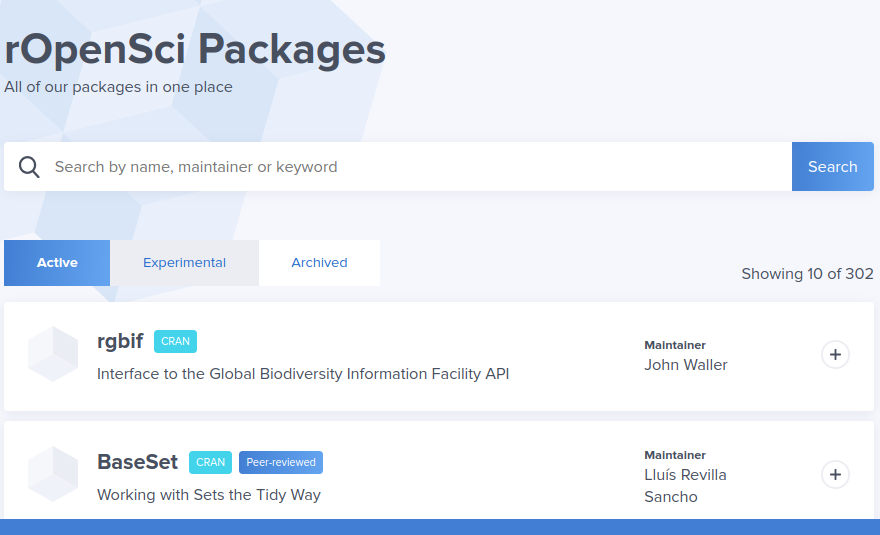
Task: Select the Archived packages tab
Action: [319, 263]
